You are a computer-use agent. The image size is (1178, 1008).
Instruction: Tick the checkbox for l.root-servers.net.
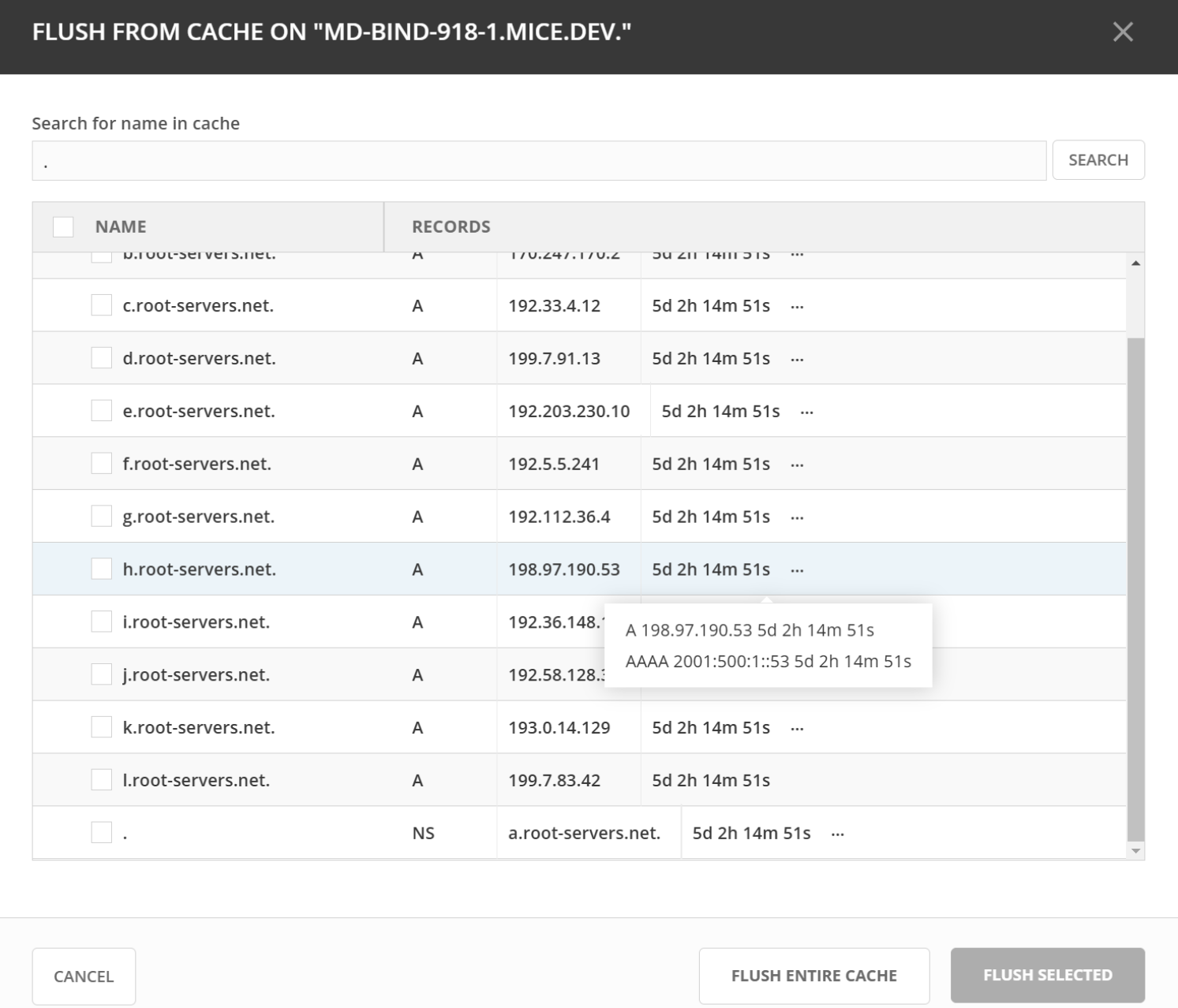[102, 779]
